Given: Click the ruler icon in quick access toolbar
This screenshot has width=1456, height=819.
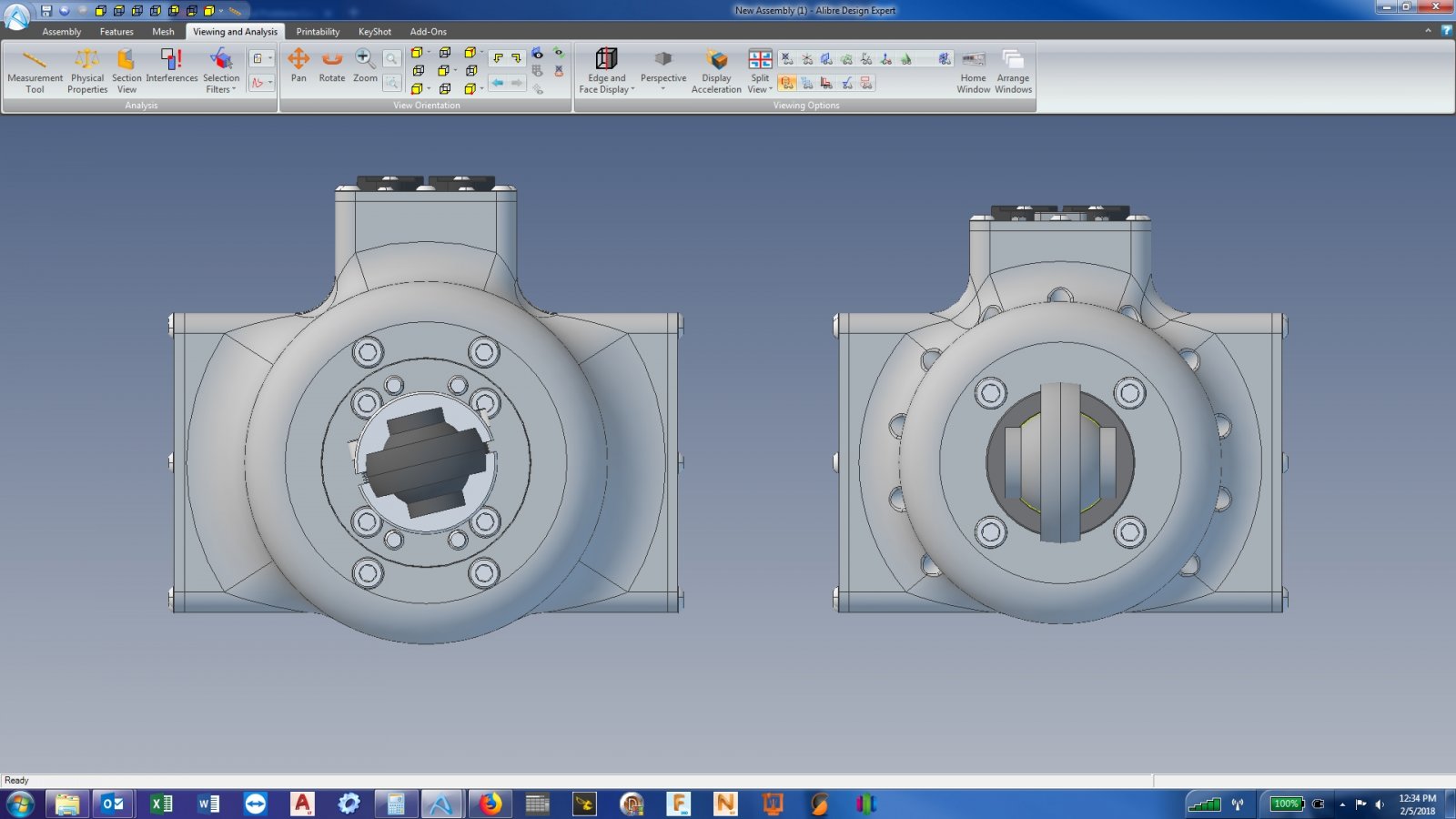Looking at the screenshot, I should coord(235,11).
